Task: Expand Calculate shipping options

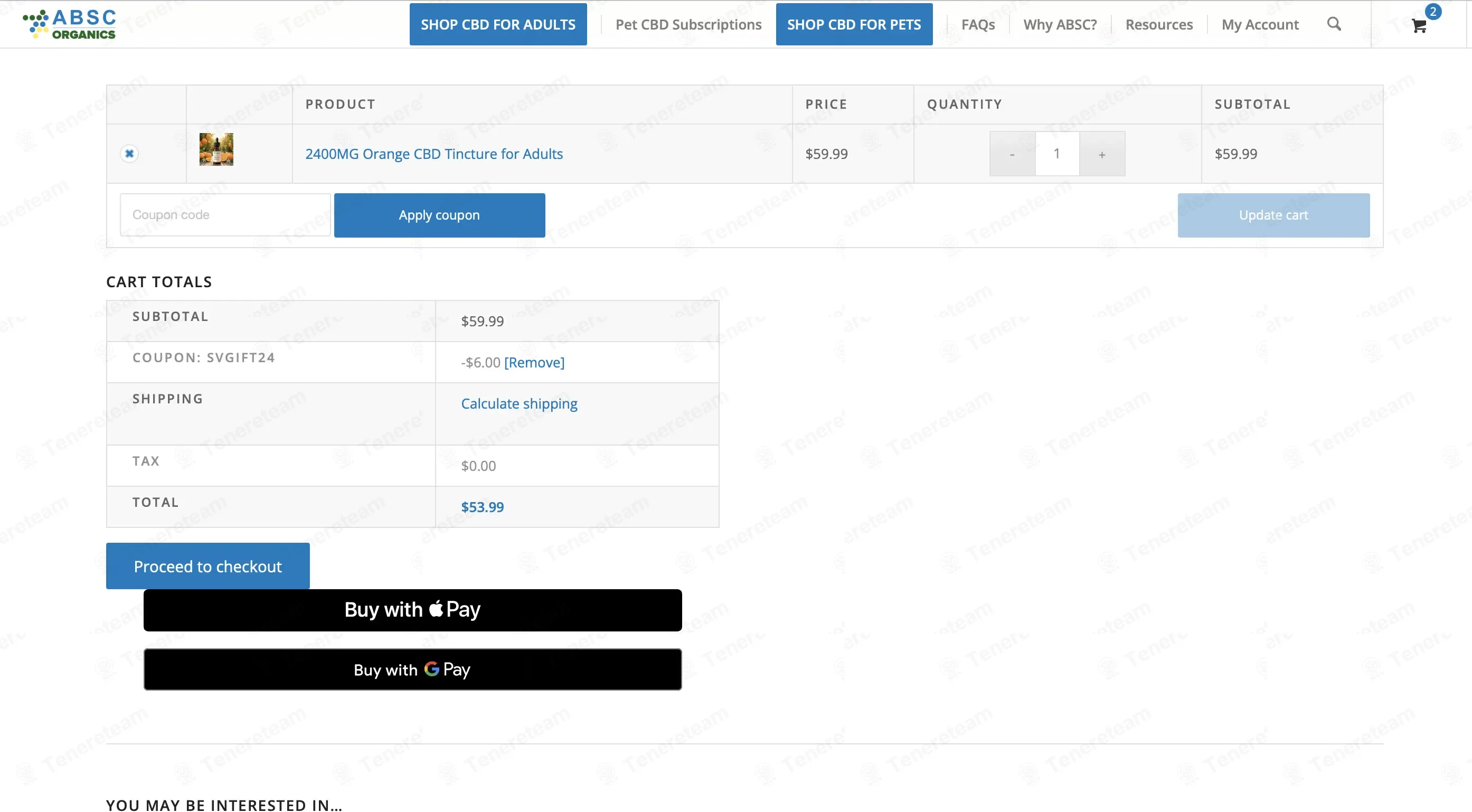Action: 519,403
